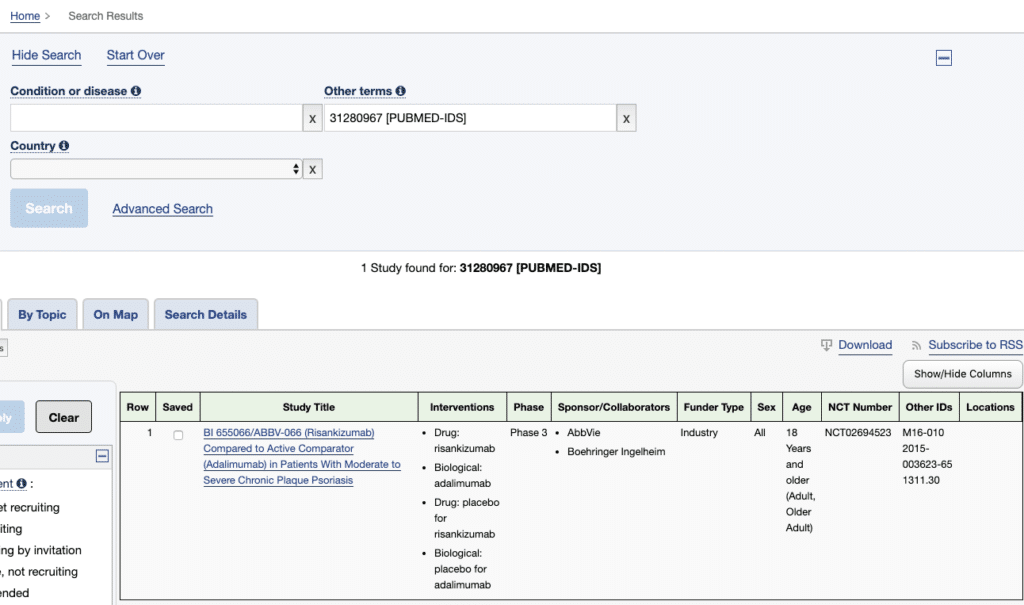Viewport: 1024px width, 605px height.
Task: Click the Interventions column header
Action: point(462,407)
